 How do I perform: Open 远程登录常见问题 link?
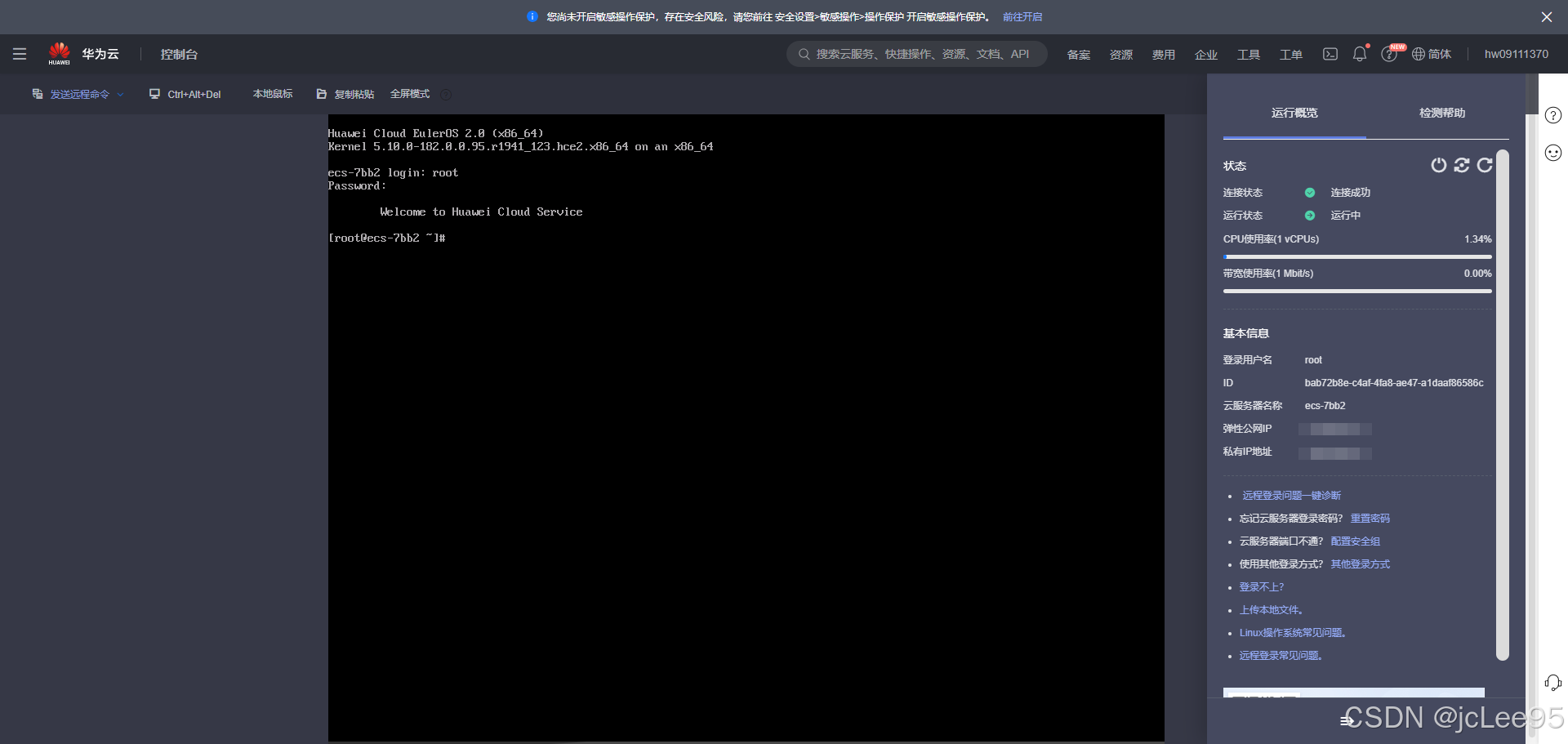(x=1281, y=656)
